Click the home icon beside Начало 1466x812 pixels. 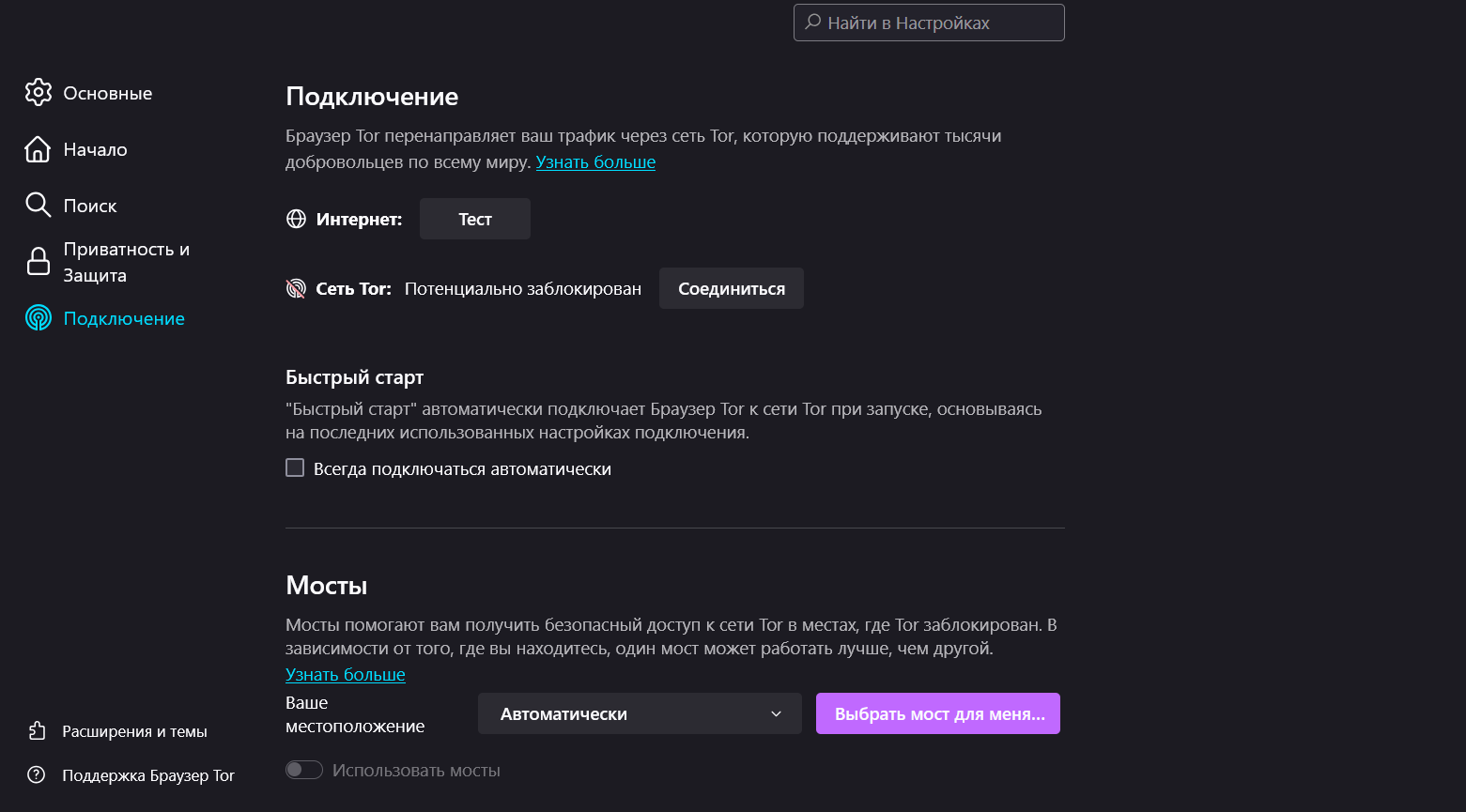tap(38, 149)
